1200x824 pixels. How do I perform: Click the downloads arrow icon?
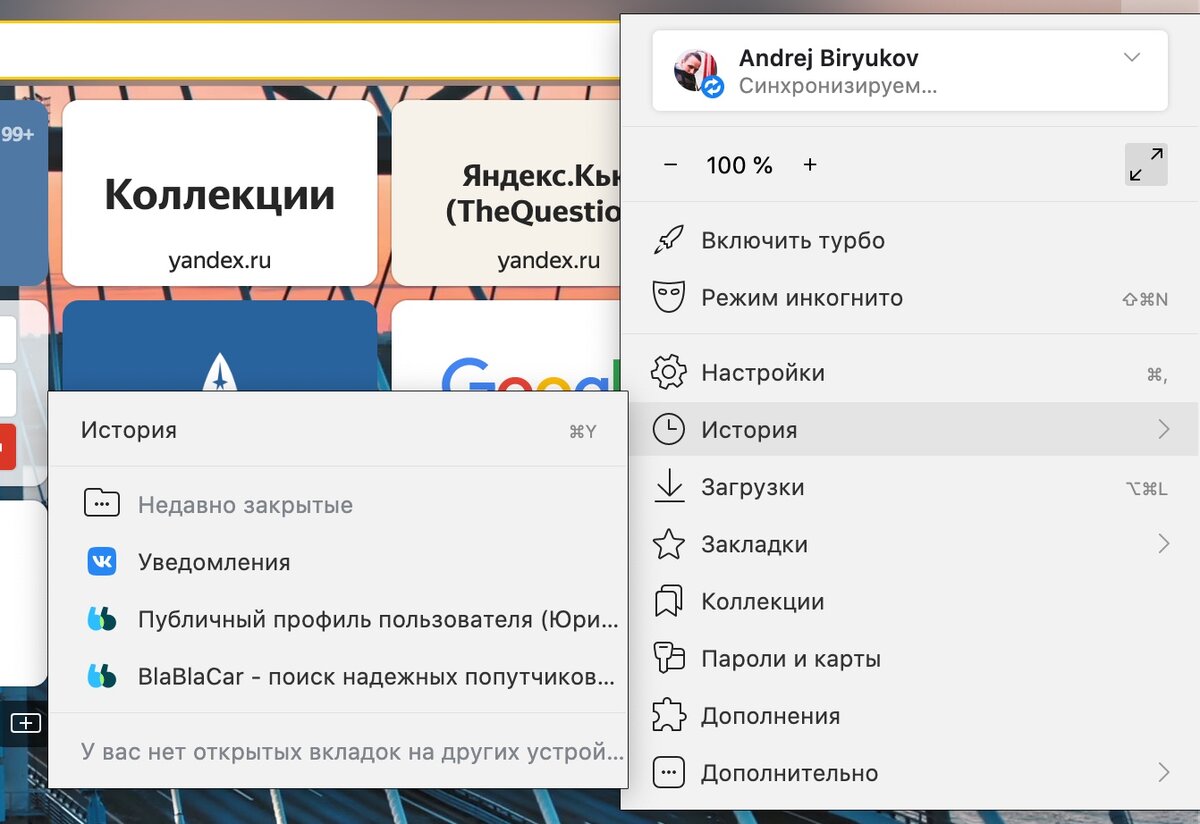pyautogui.click(x=668, y=487)
